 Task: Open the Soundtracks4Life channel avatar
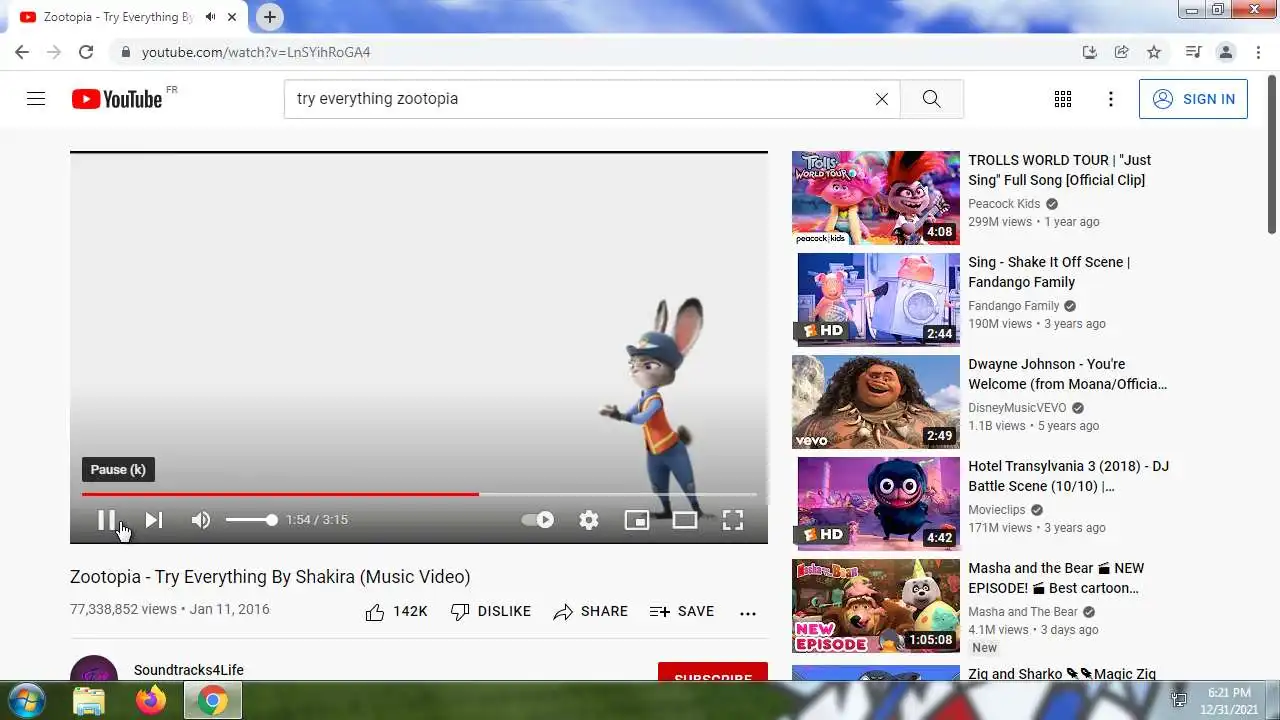[x=94, y=670]
